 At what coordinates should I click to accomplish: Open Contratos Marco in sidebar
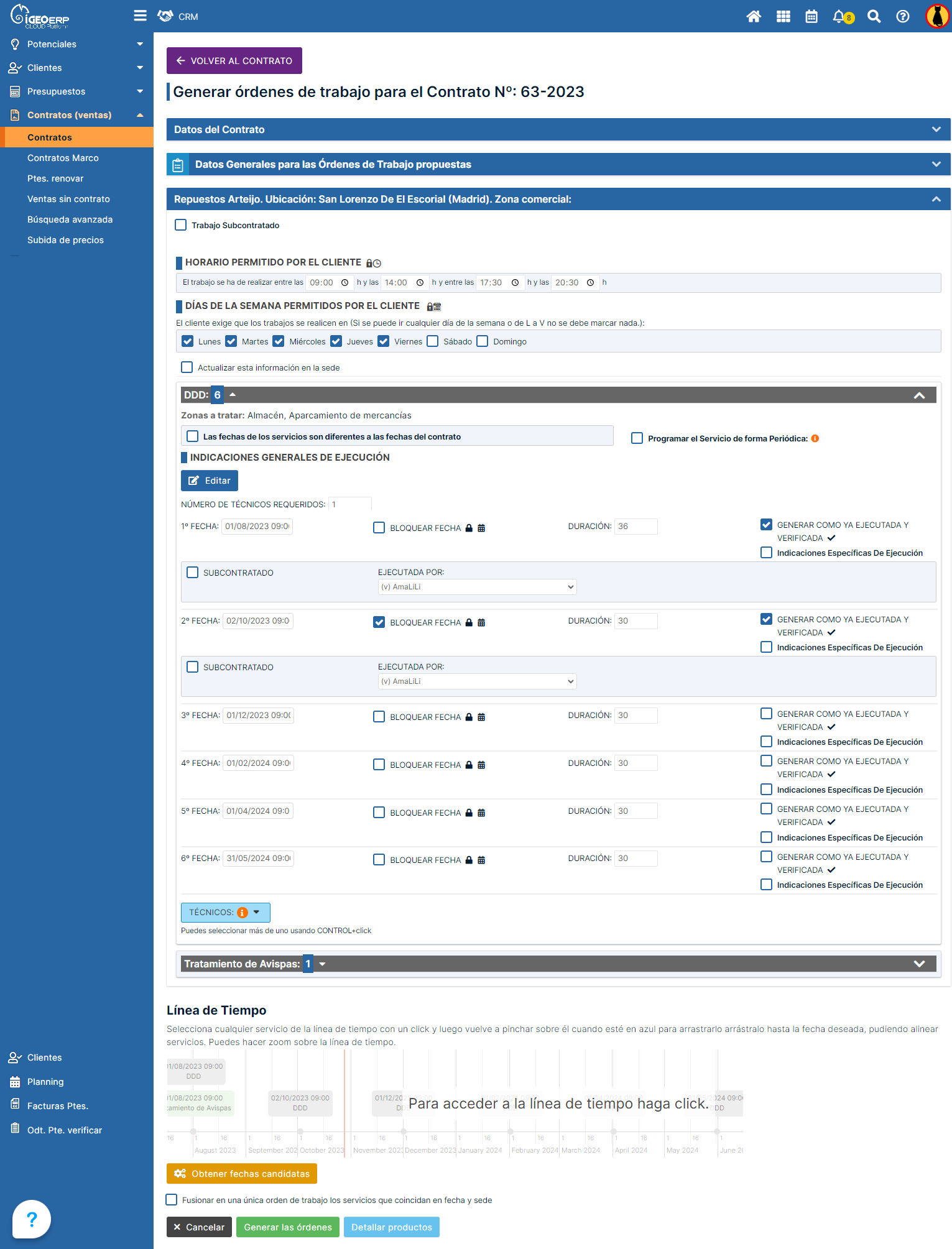pyautogui.click(x=63, y=158)
